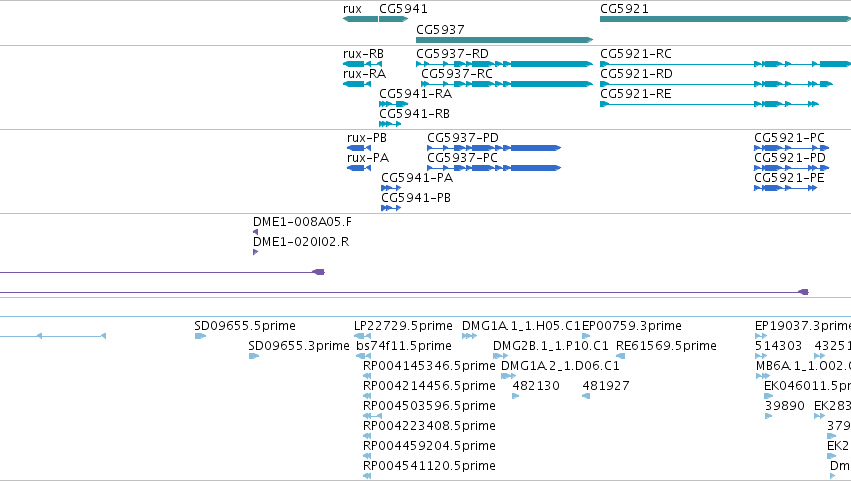Select the rux gene label
Image resolution: width=851 pixels, height=481 pixels.
[x=352, y=9]
